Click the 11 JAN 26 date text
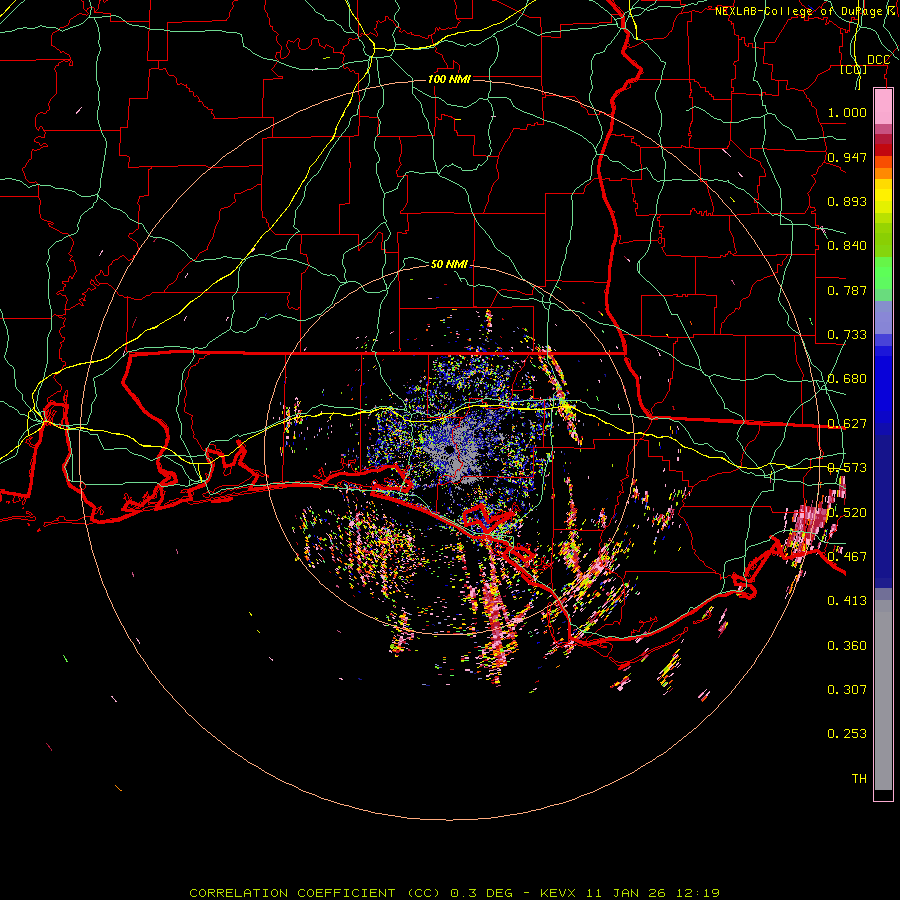This screenshot has height=900, width=900. (x=626, y=893)
